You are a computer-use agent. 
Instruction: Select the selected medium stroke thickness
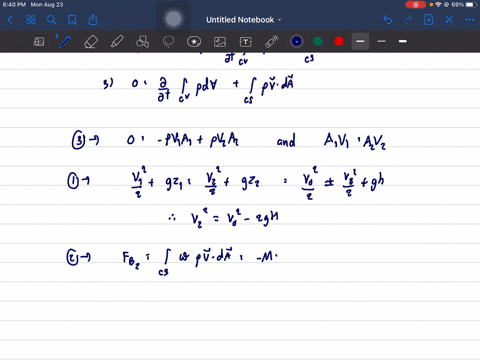coord(360,41)
